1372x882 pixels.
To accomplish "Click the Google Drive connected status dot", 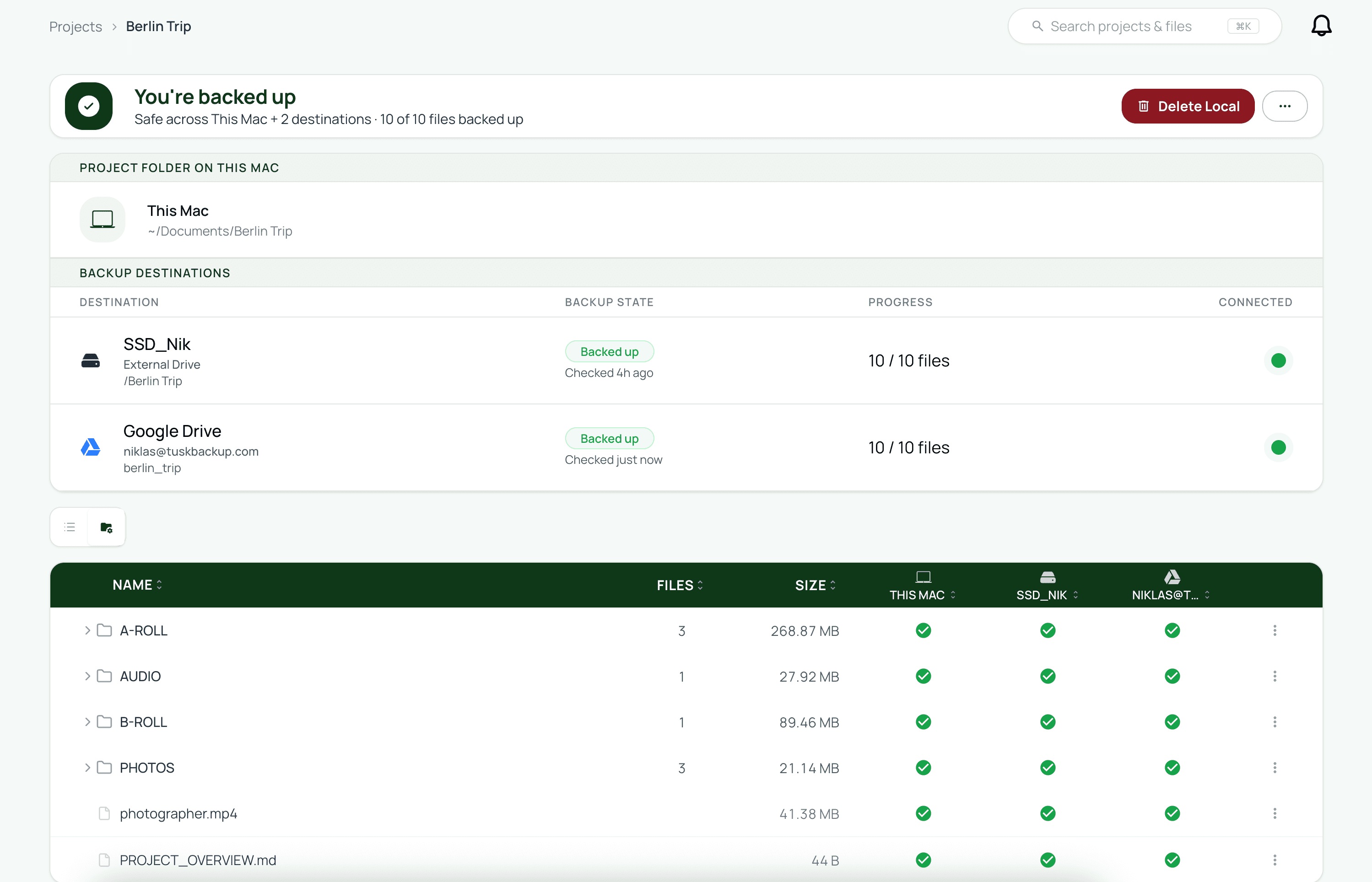I will tap(1278, 447).
